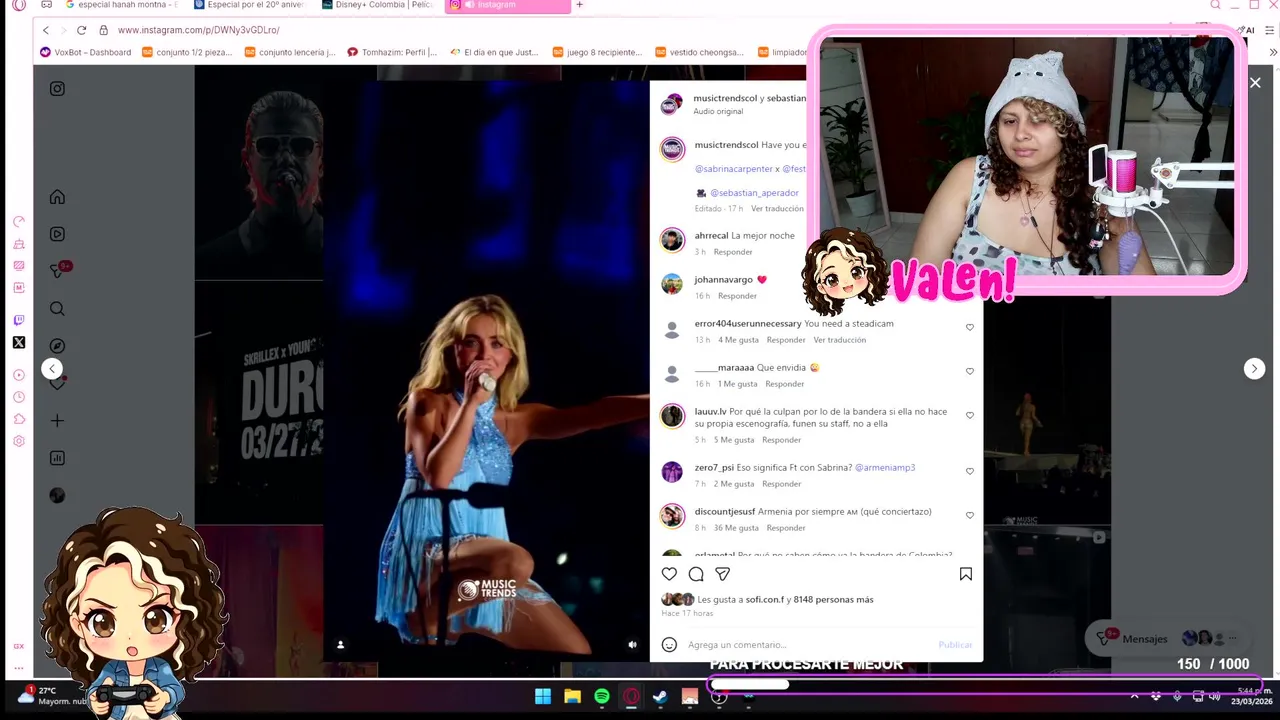View likes via '8148 personas más'
Screen dimensions: 1280x720
[834, 600]
